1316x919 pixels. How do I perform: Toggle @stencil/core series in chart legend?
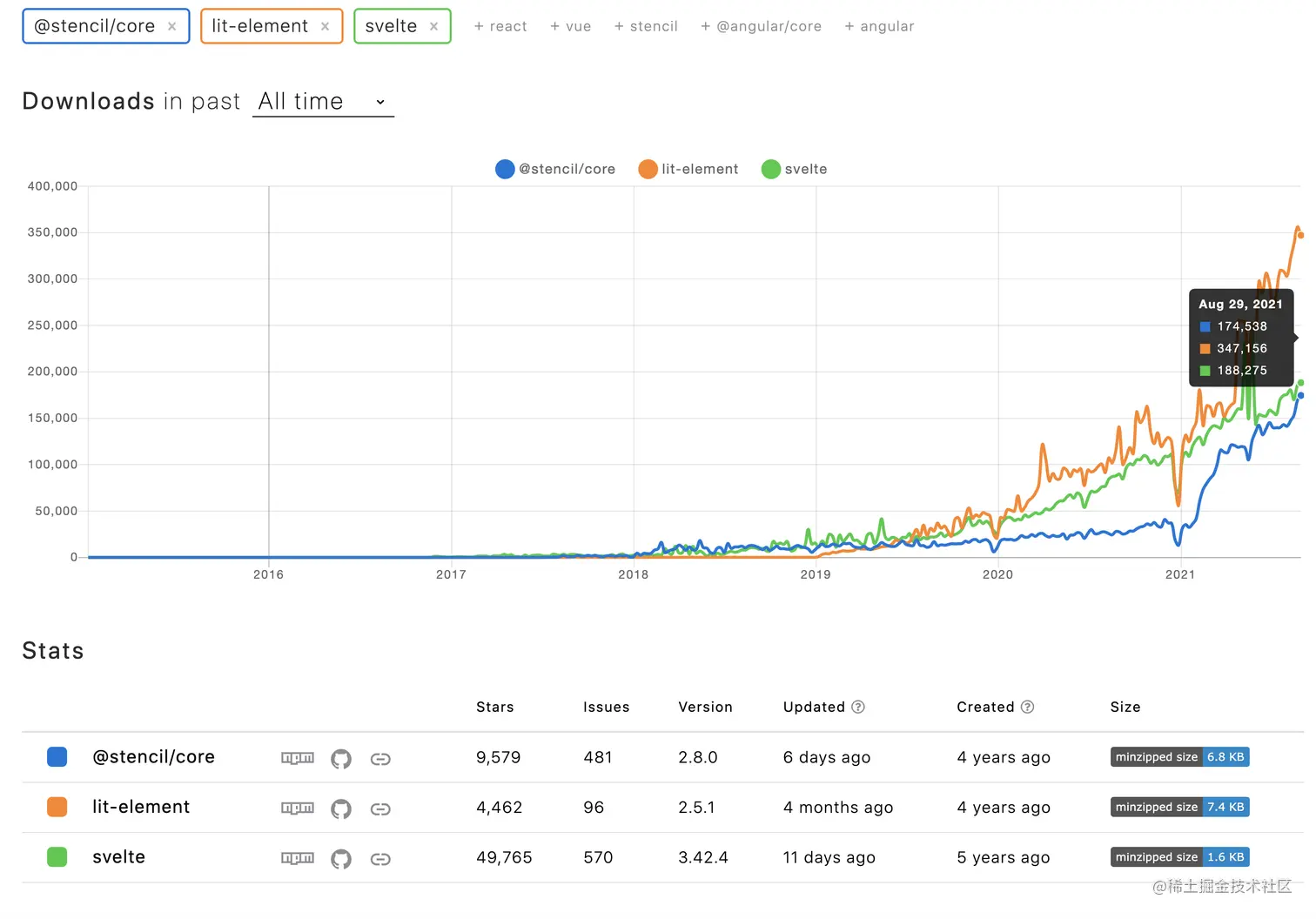555,169
